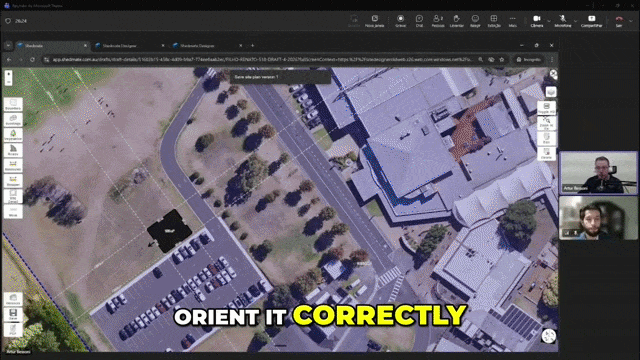Click the Delete button on right toolbar
Screen dimensions: 640x360
click(547, 154)
